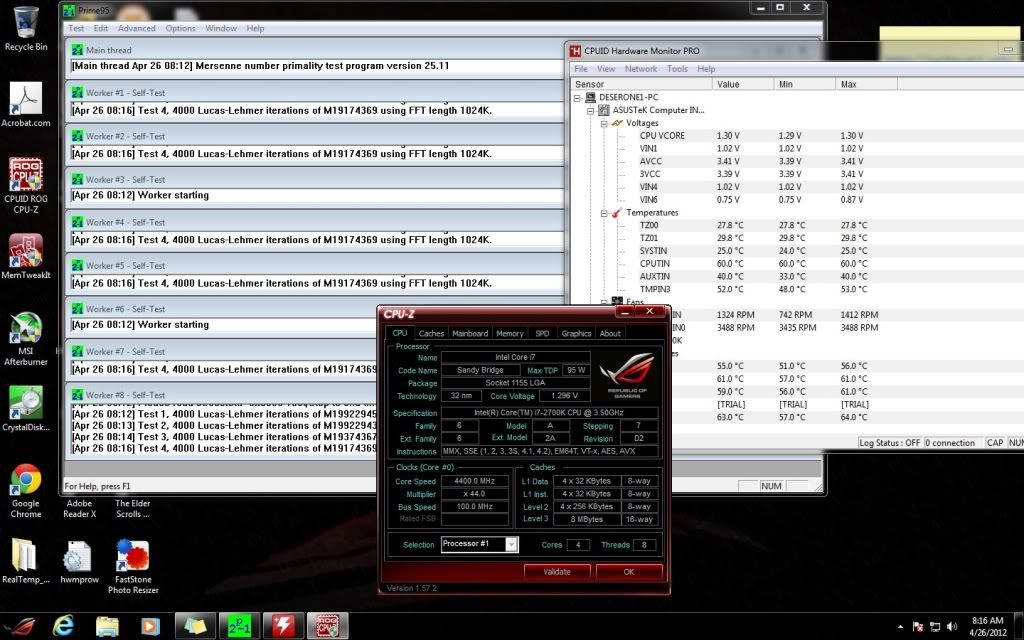Viewport: 1024px width, 640px height.
Task: Open the Edit menu in Prime95
Action: [x=101, y=28]
